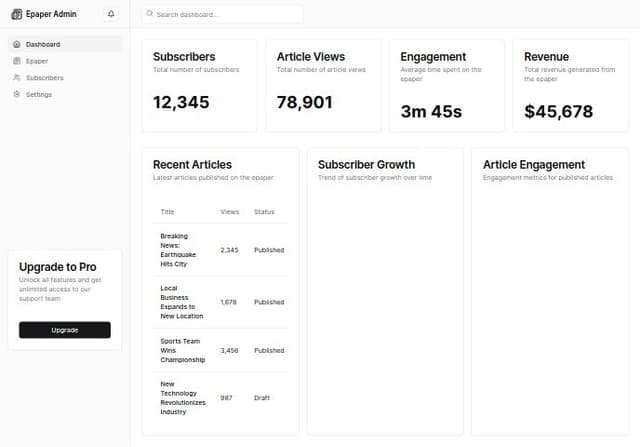Click the Epaper newspaper icon in sidebar

17,61
